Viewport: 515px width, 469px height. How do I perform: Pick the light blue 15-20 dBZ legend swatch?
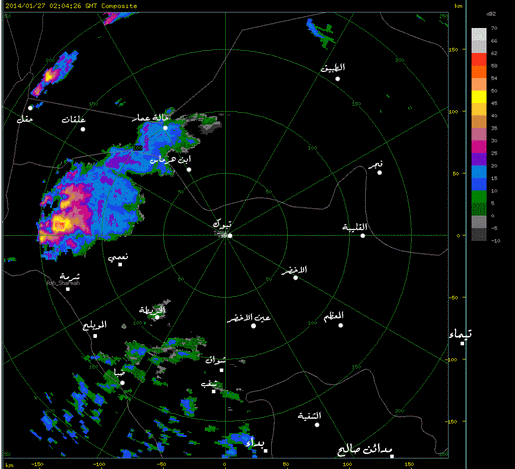coord(479,172)
